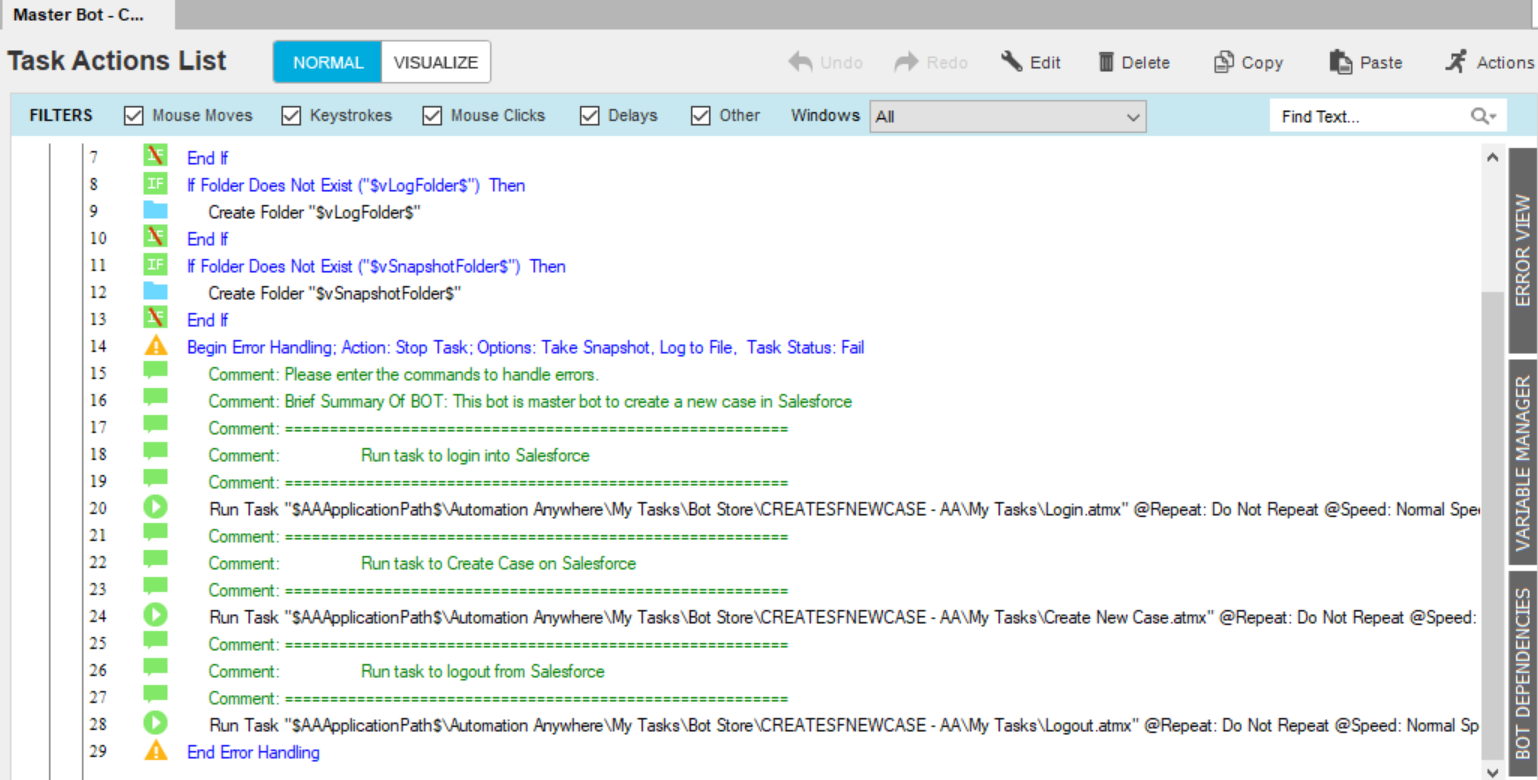The width and height of the screenshot is (1538, 780).
Task: Open the Actions running-man icon
Action: (x=1456, y=62)
